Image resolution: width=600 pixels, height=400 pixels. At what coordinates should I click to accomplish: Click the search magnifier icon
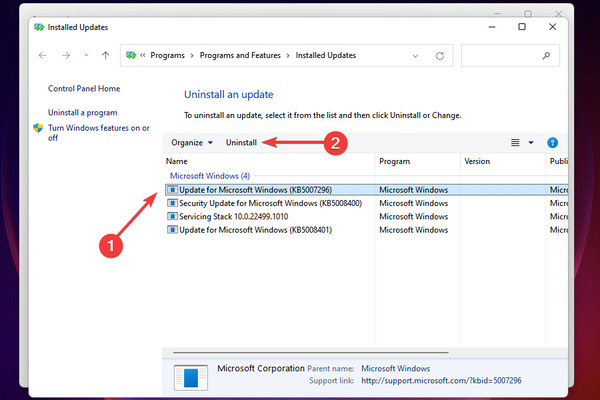[546, 56]
